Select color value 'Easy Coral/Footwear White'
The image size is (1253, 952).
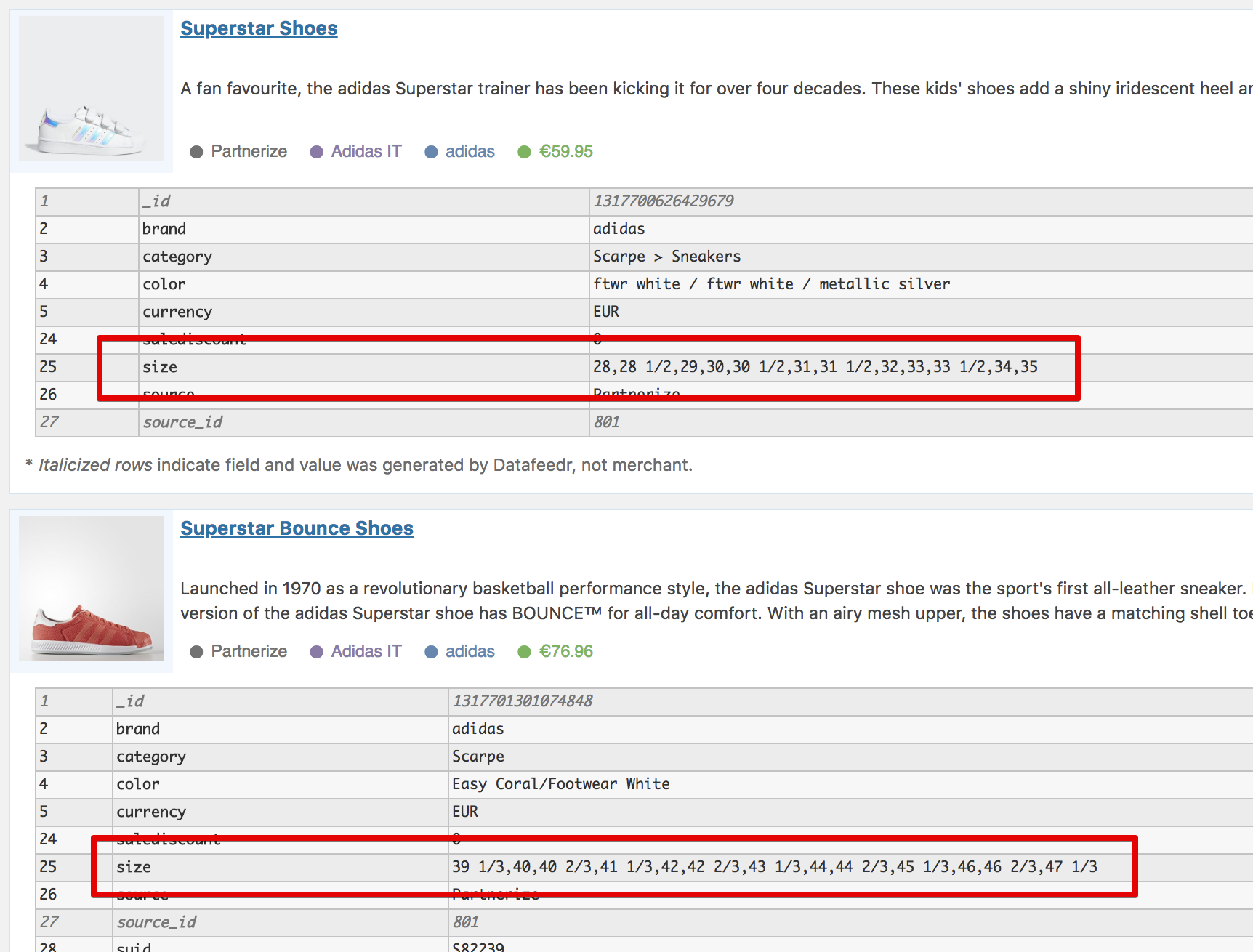click(x=561, y=784)
